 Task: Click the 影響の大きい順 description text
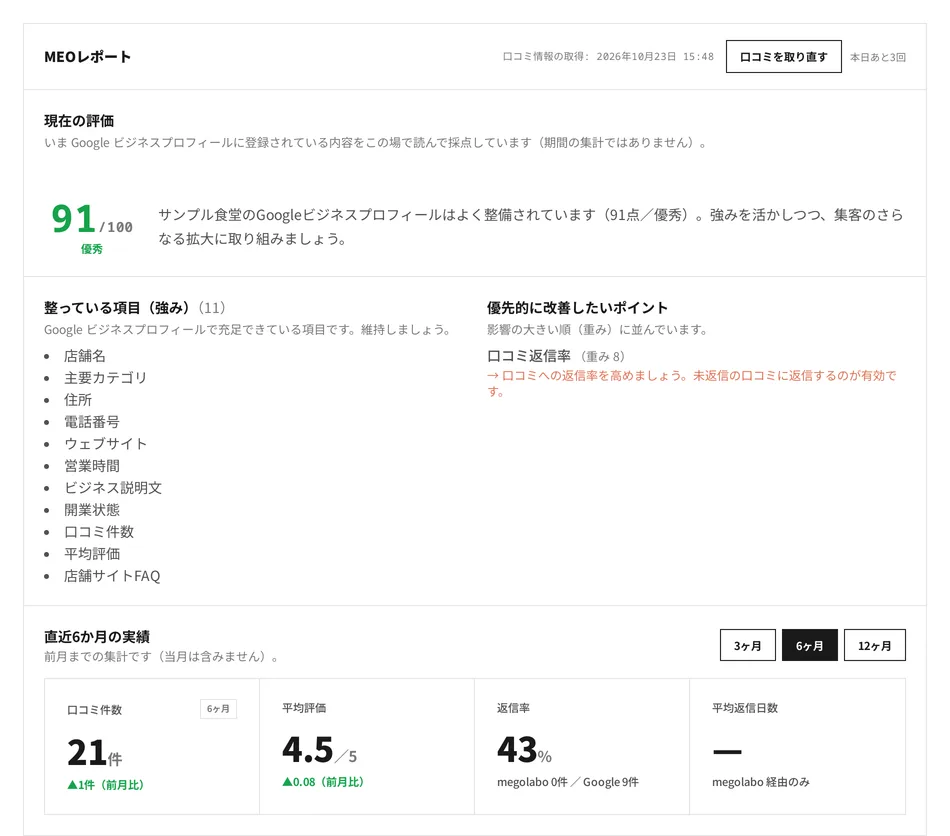[x=597, y=330]
